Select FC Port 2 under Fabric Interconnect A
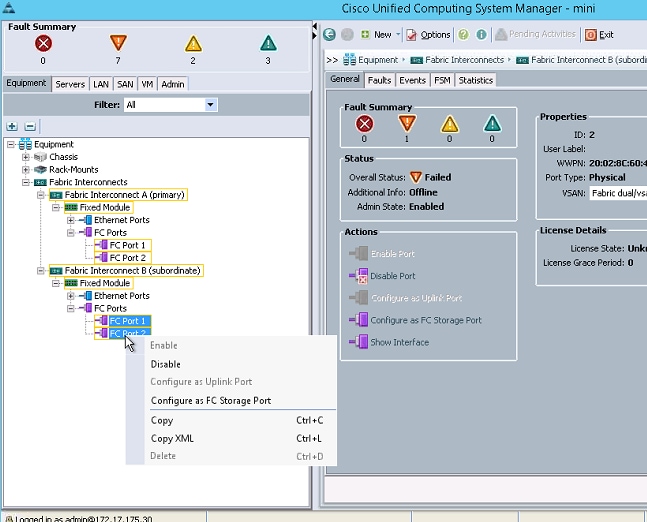647x522 pixels. 127,258
